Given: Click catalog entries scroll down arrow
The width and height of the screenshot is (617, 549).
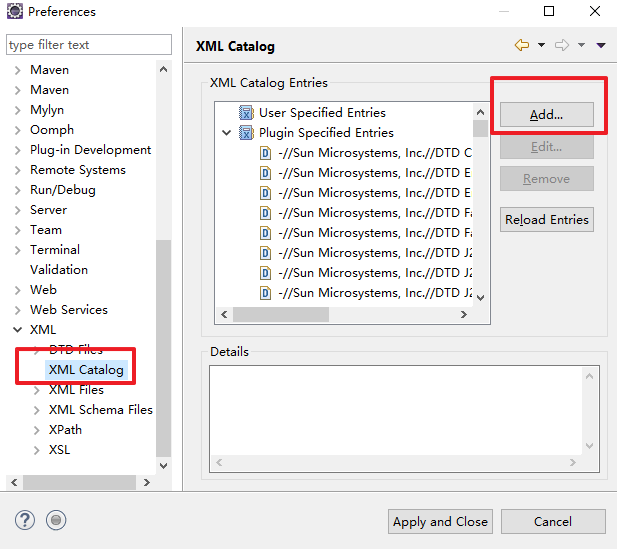Looking at the screenshot, I should click(480, 298).
